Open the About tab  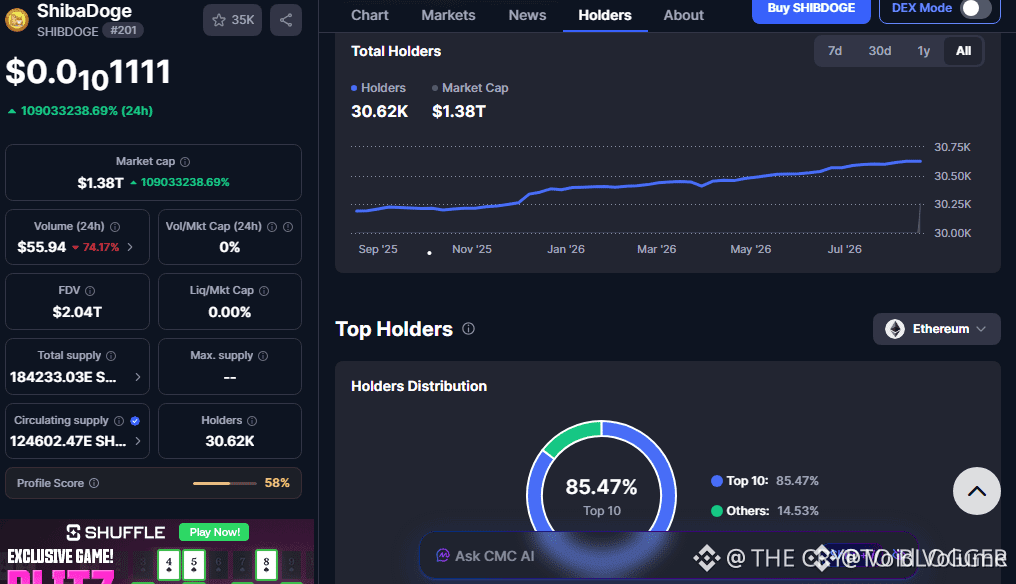pyautogui.click(x=684, y=15)
